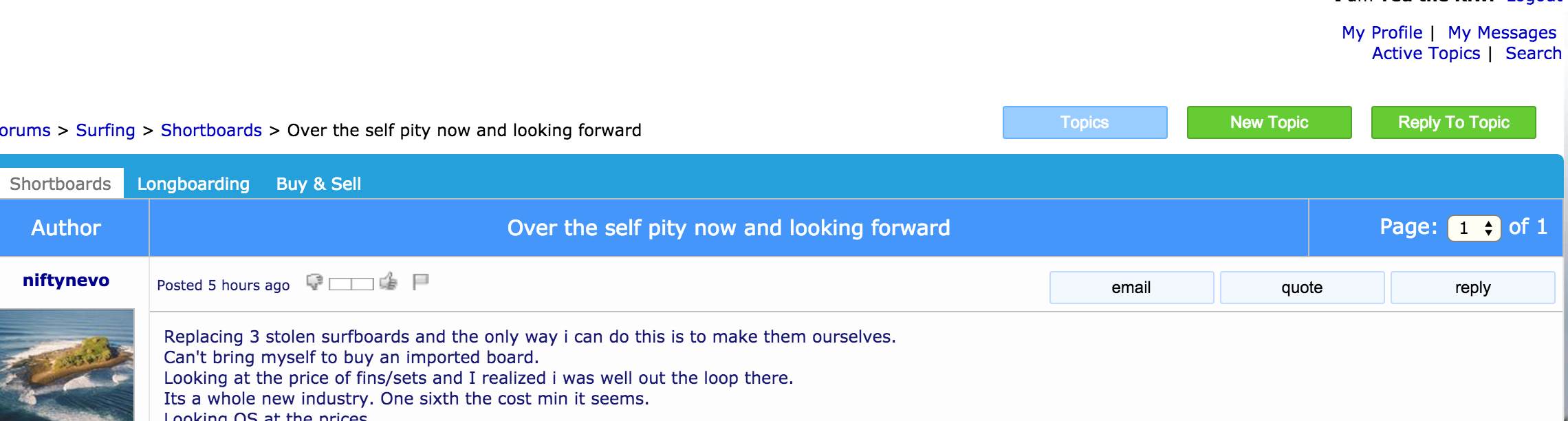Open the Page number dropdown
The height and width of the screenshot is (421, 1568).
click(x=1474, y=228)
